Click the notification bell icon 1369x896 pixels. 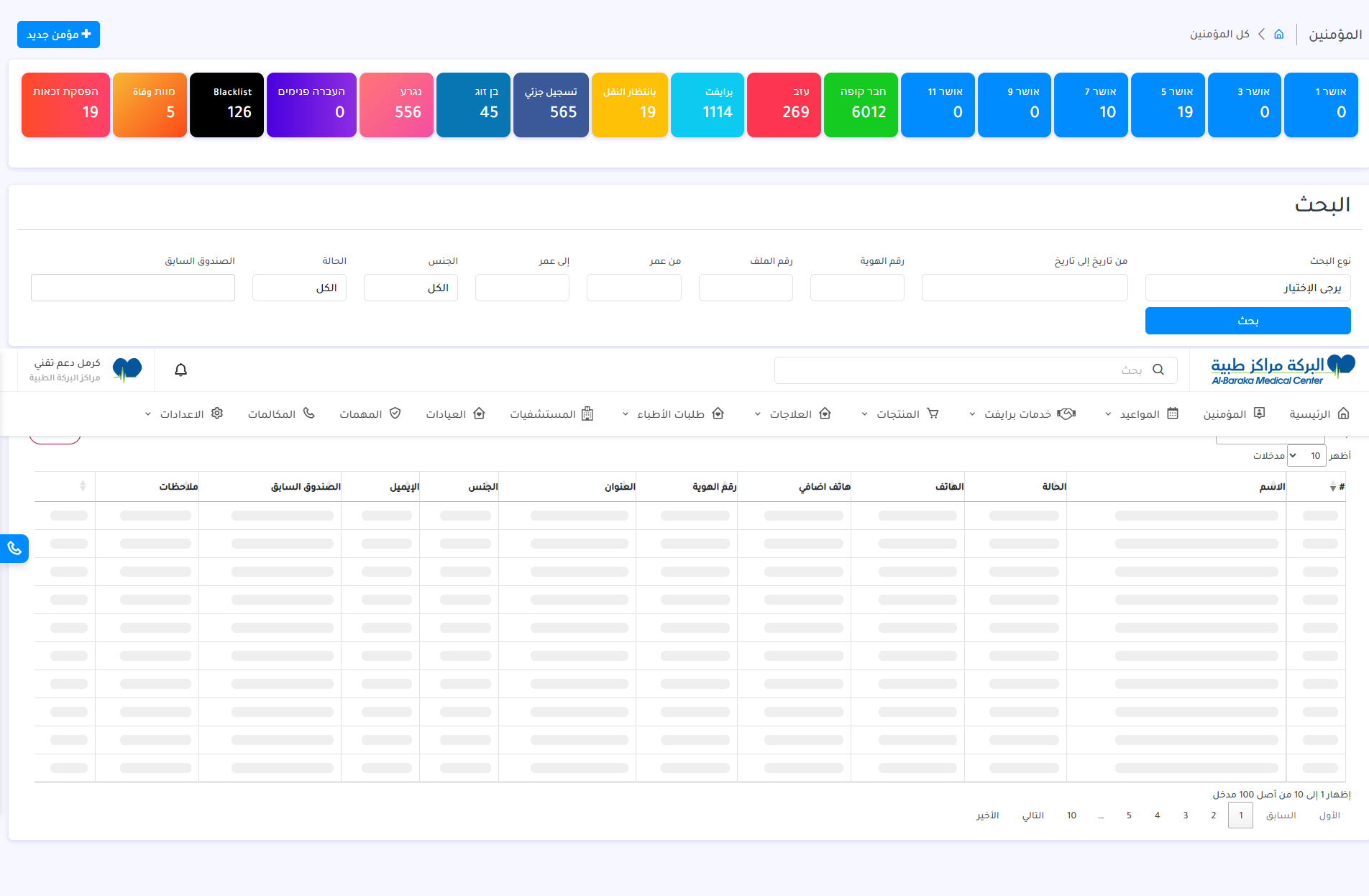click(180, 370)
